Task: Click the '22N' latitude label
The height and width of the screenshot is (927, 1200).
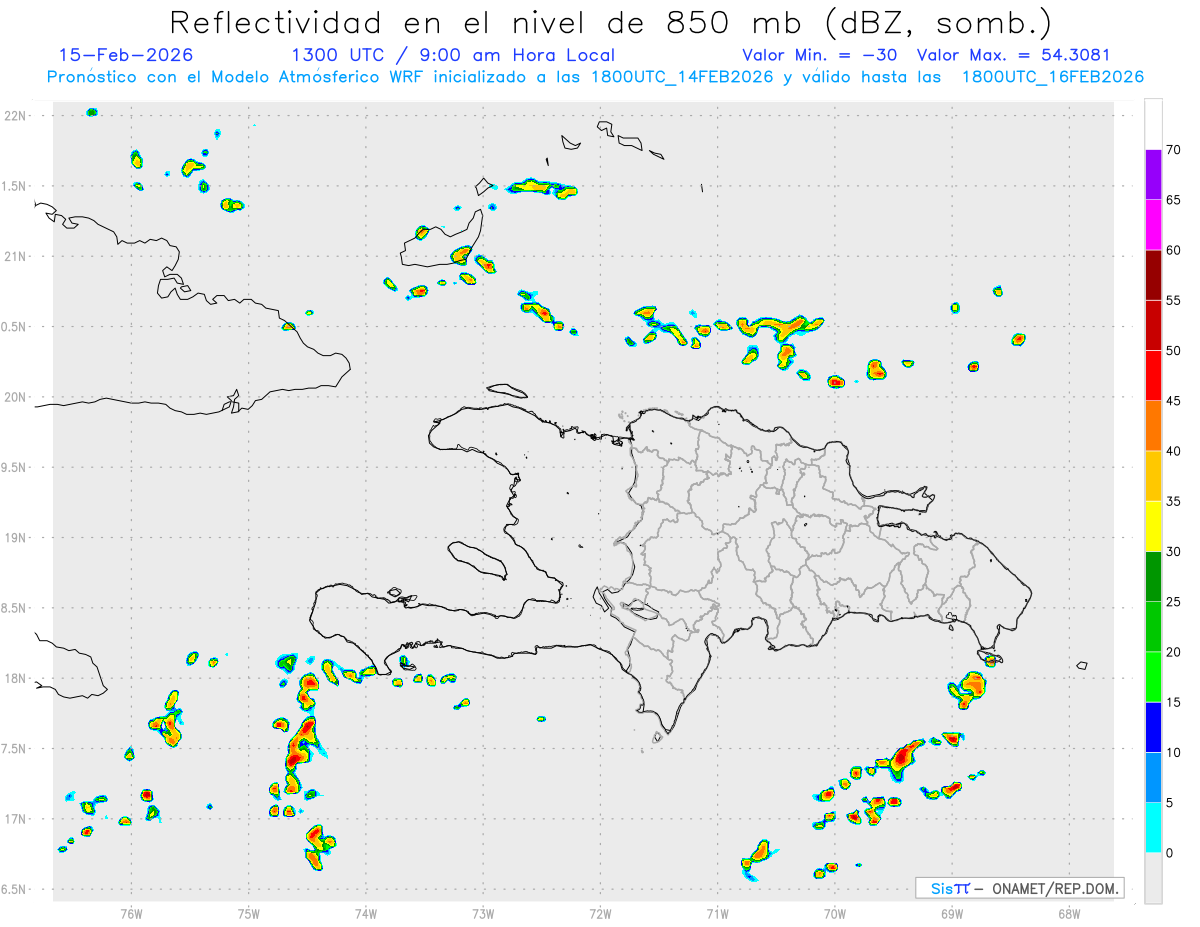Action: [x=15, y=116]
